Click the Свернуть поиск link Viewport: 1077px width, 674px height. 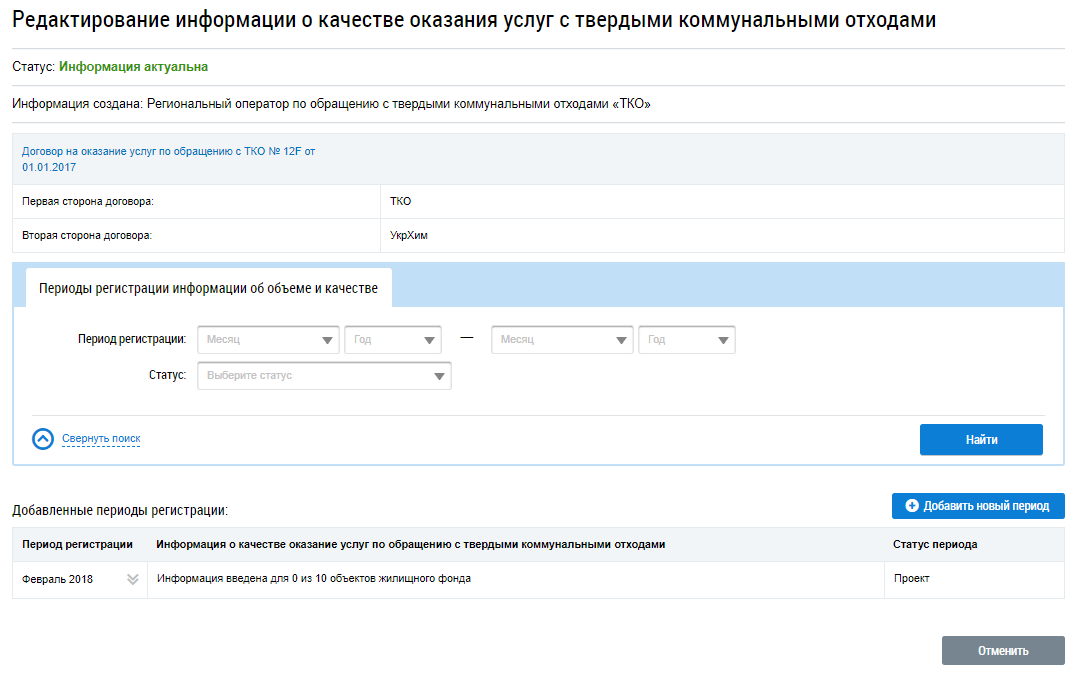coord(101,439)
